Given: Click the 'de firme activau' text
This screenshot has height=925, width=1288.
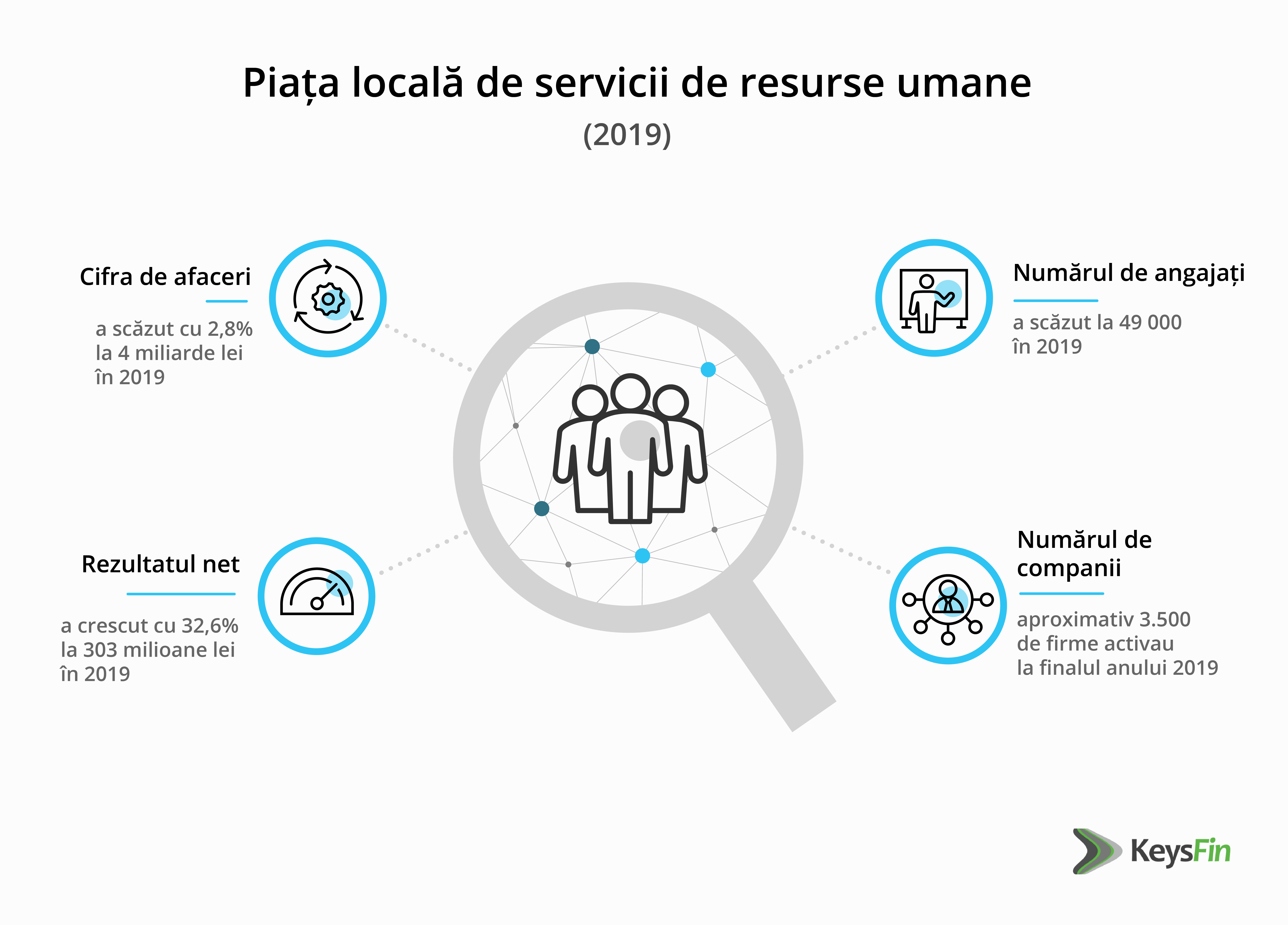Looking at the screenshot, I should click(x=1095, y=644).
